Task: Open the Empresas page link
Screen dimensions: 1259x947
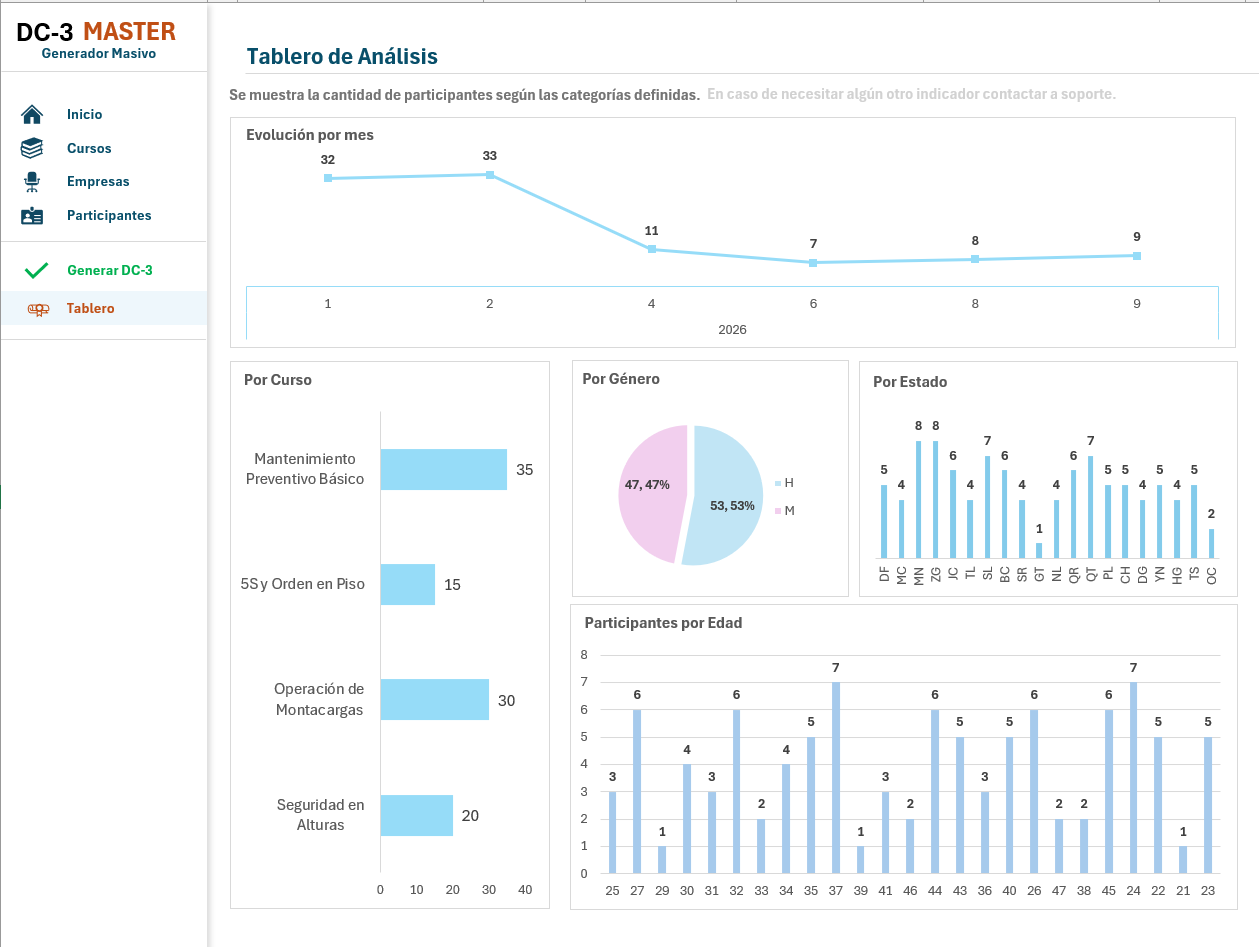Action: (98, 182)
